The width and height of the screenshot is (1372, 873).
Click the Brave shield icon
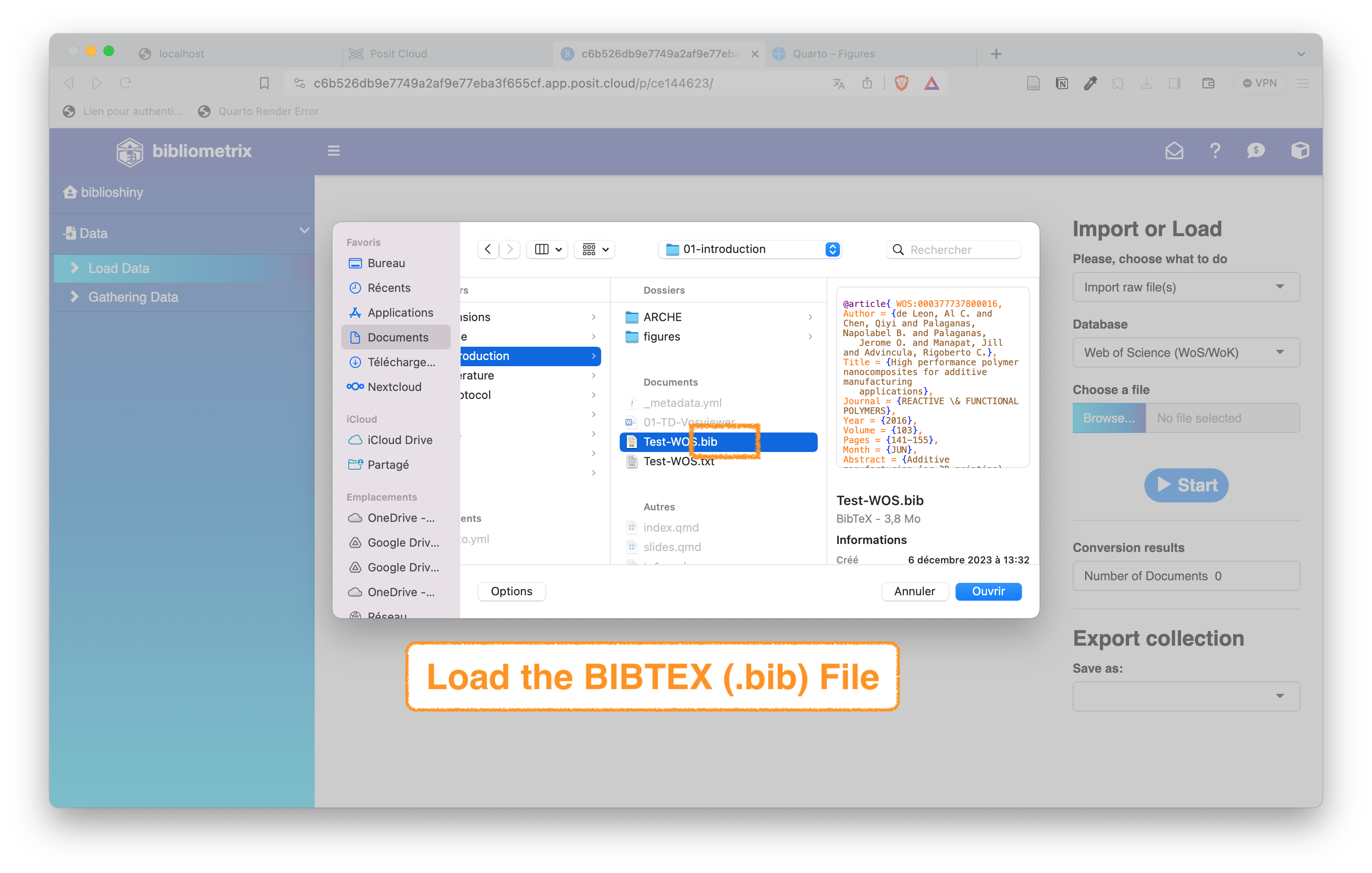pyautogui.click(x=901, y=83)
